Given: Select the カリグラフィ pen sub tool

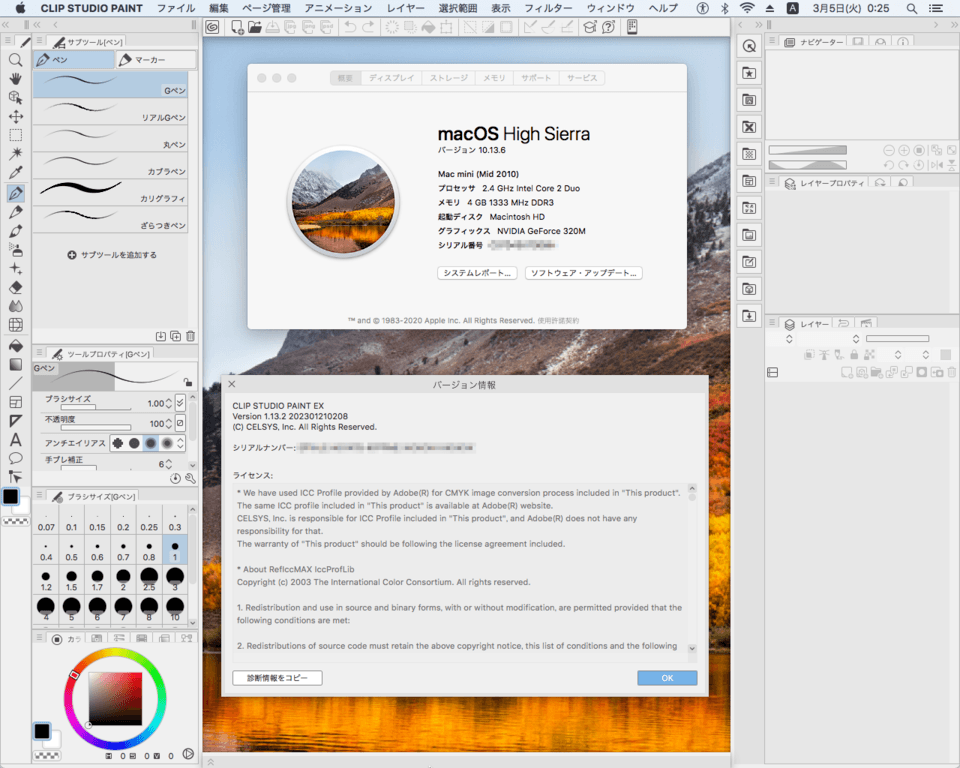Looking at the screenshot, I should pos(110,192).
